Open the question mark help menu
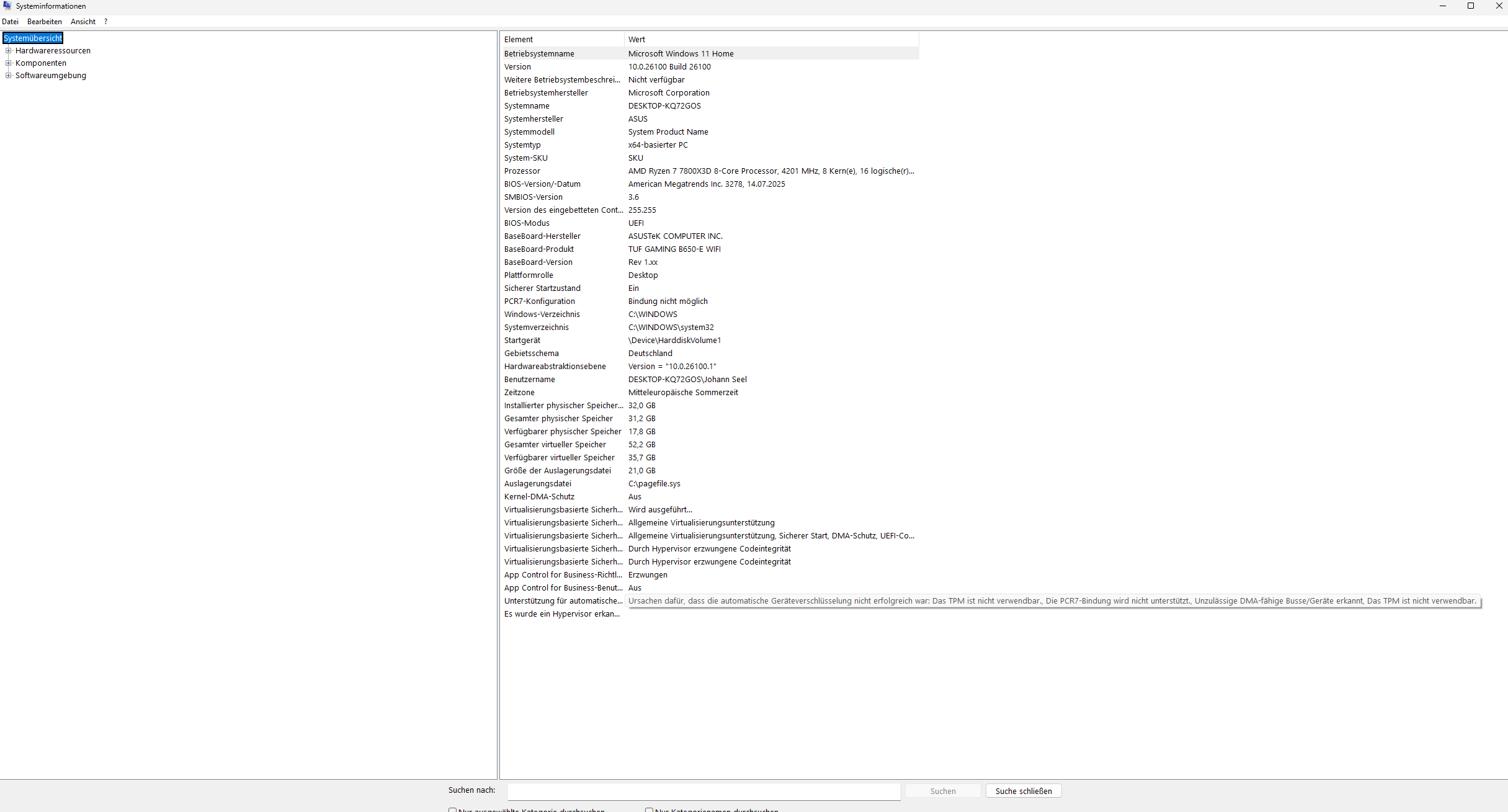The image size is (1508, 812). coord(105,22)
